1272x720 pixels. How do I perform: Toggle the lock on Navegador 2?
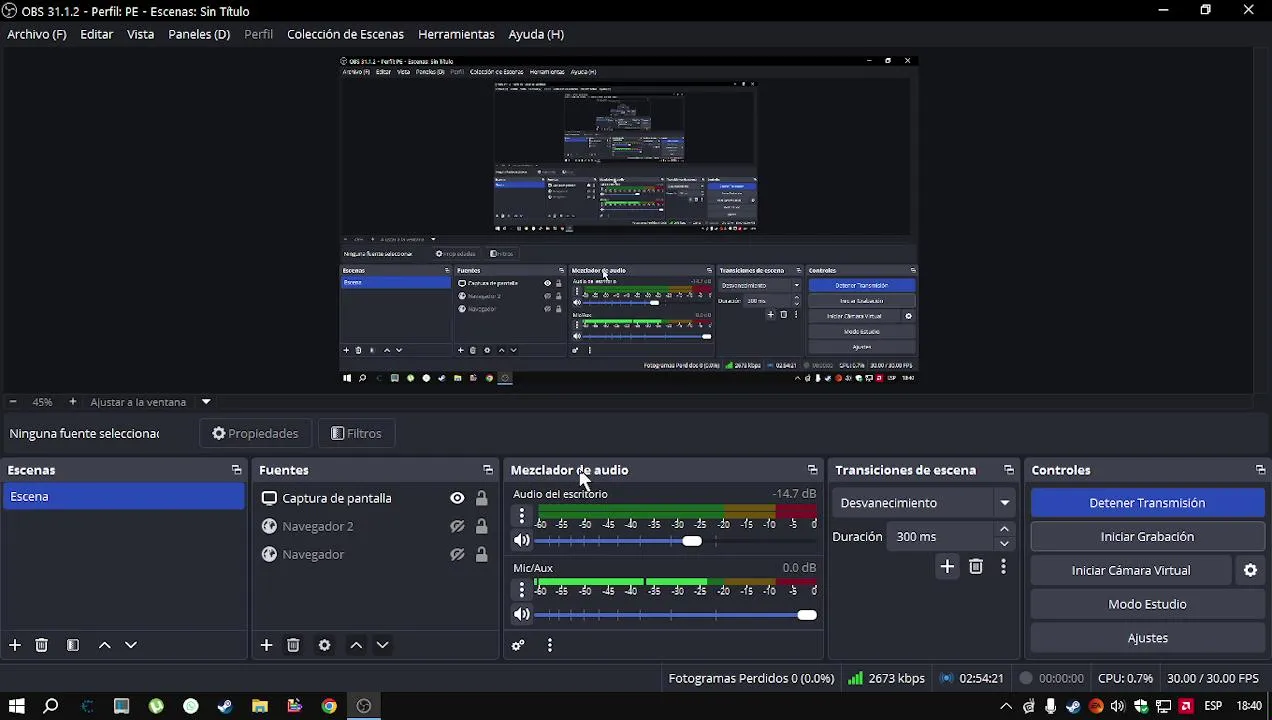coord(481,526)
